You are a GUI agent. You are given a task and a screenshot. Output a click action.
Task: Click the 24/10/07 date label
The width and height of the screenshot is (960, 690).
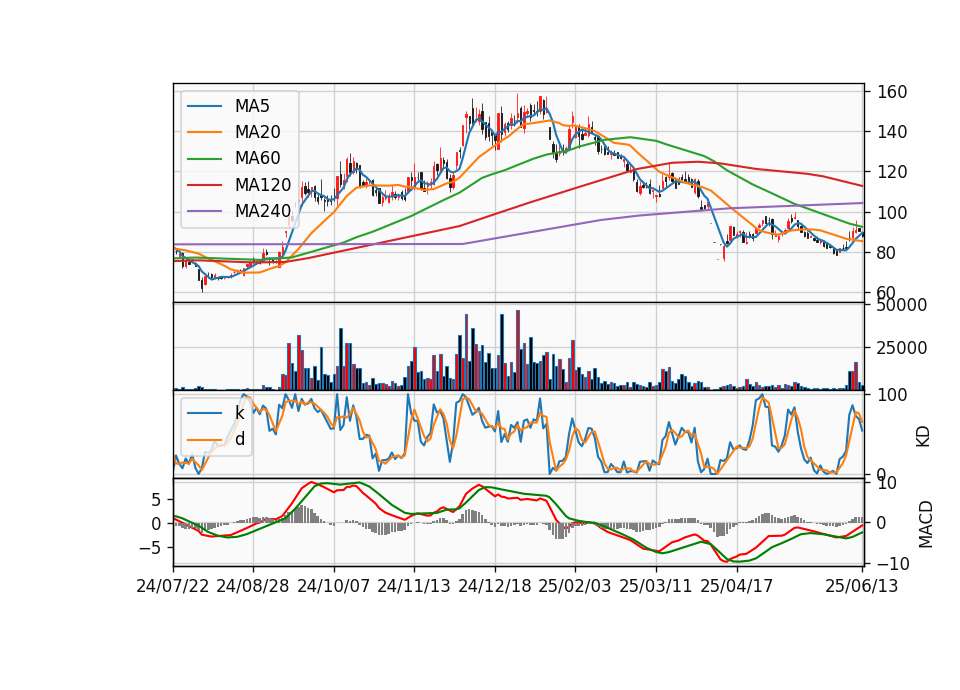point(334,586)
